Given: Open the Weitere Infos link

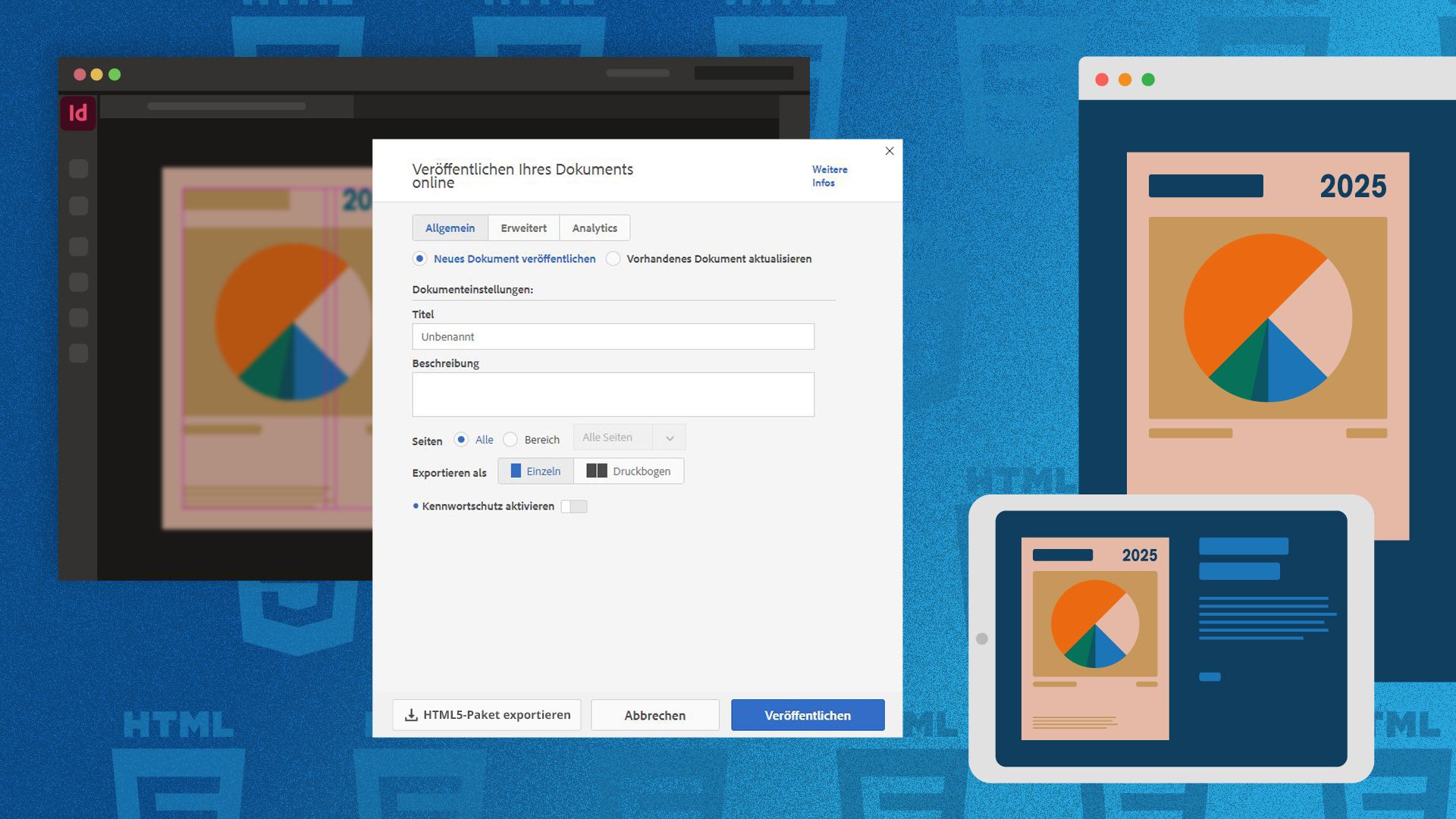Looking at the screenshot, I should 830,176.
